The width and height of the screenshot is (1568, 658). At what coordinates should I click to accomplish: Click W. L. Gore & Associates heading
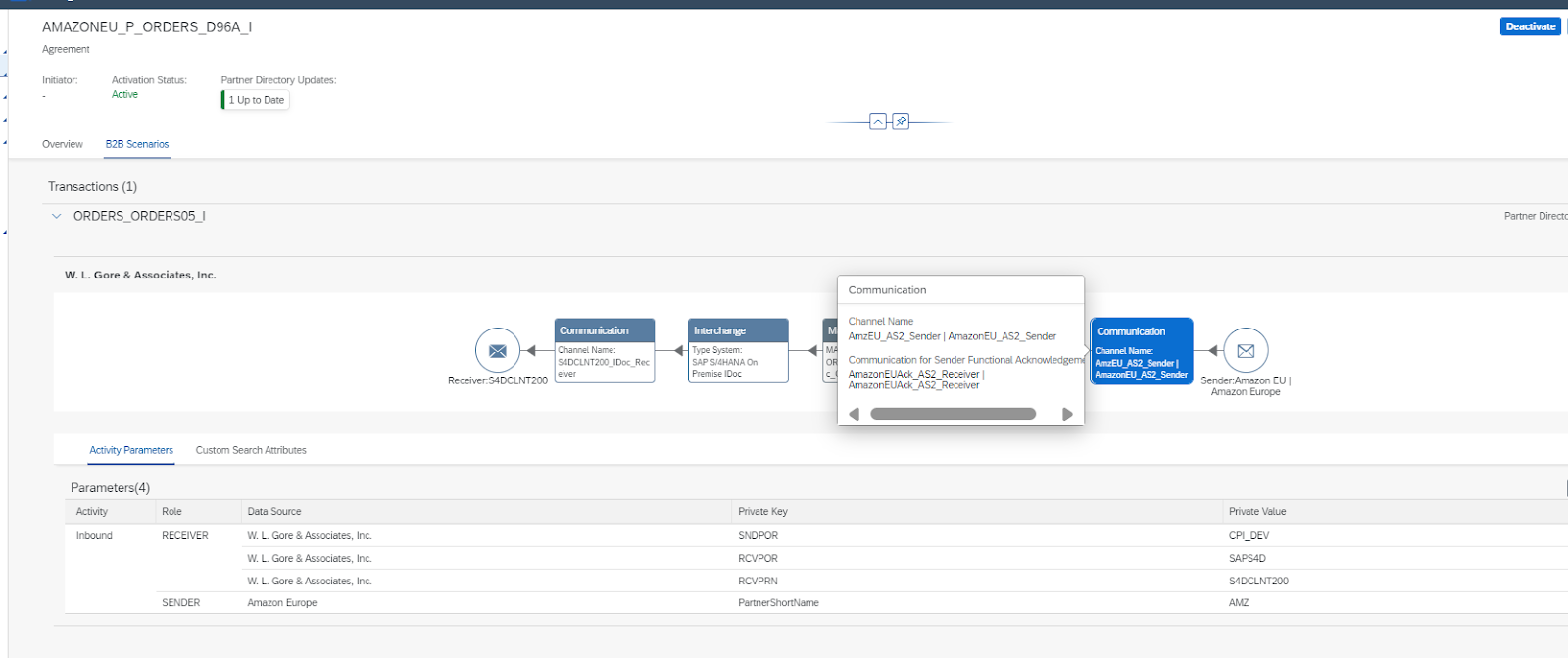(140, 275)
